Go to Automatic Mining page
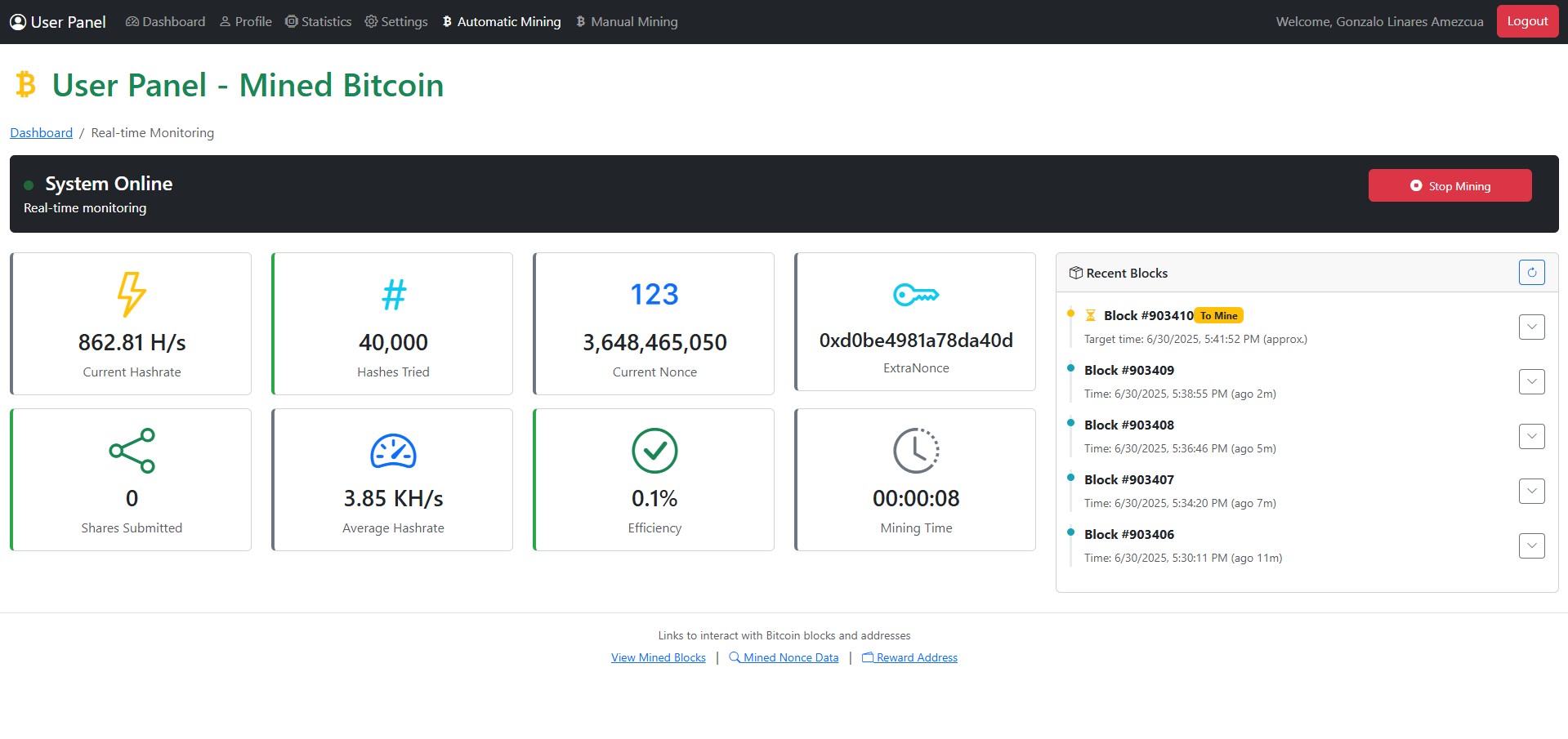This screenshot has width=1568, height=739. (x=502, y=22)
